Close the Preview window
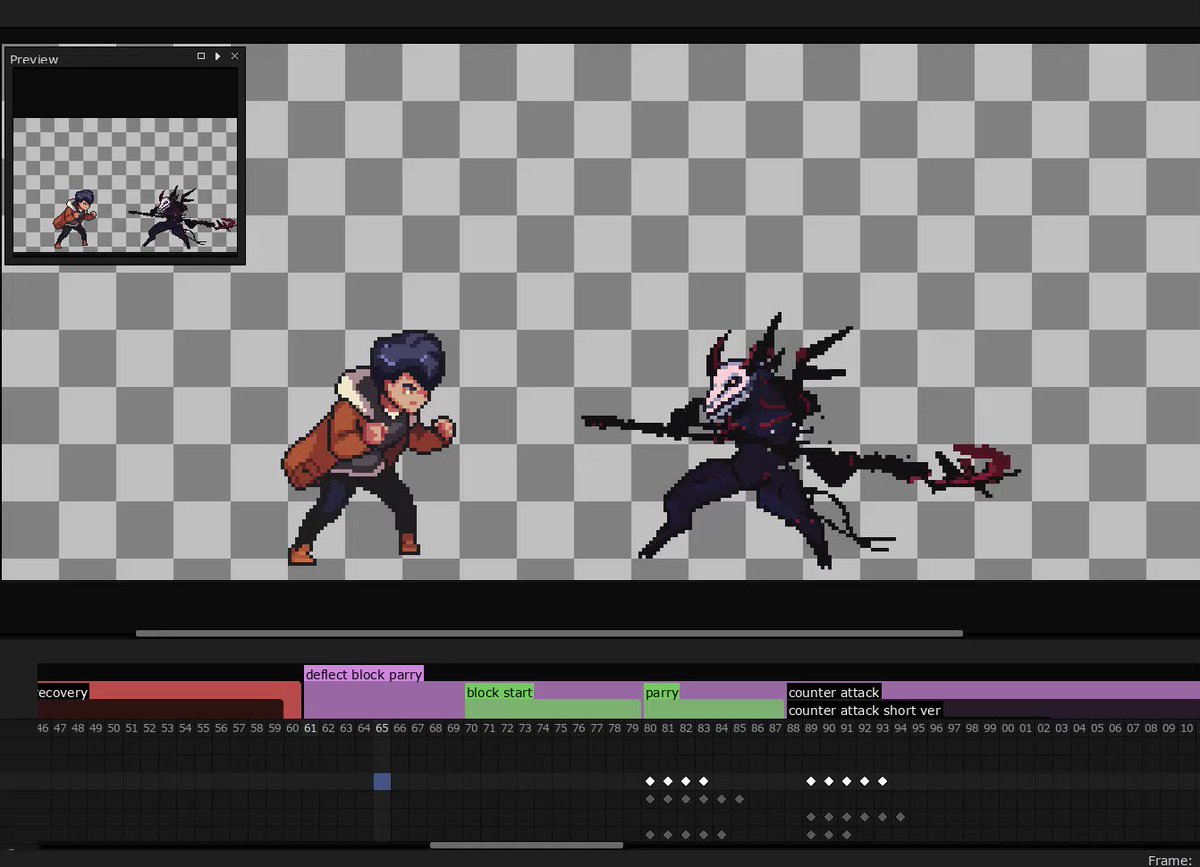 click(x=235, y=57)
